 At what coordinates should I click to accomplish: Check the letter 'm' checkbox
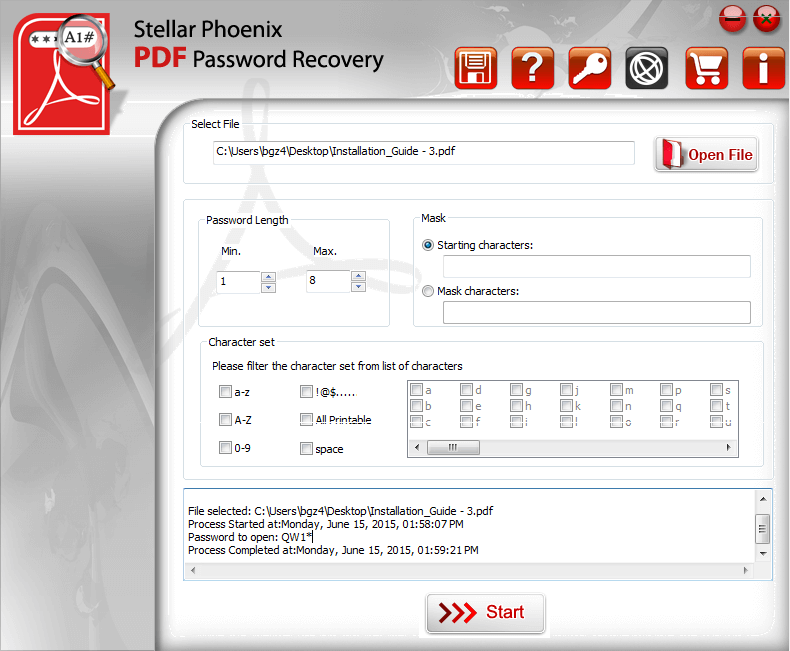(616, 389)
